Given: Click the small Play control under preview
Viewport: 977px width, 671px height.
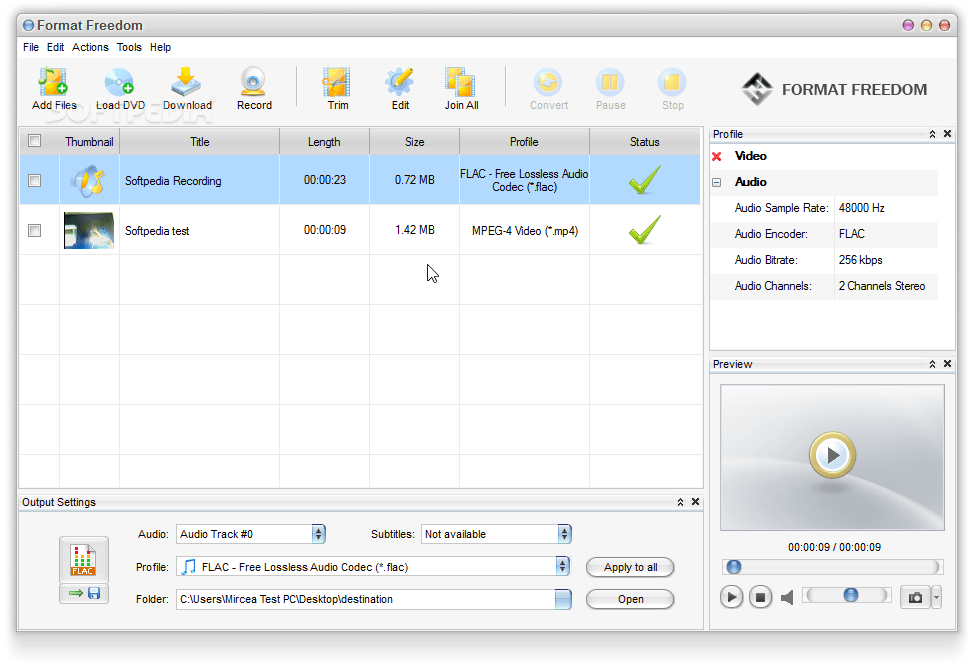Looking at the screenshot, I should [x=732, y=597].
